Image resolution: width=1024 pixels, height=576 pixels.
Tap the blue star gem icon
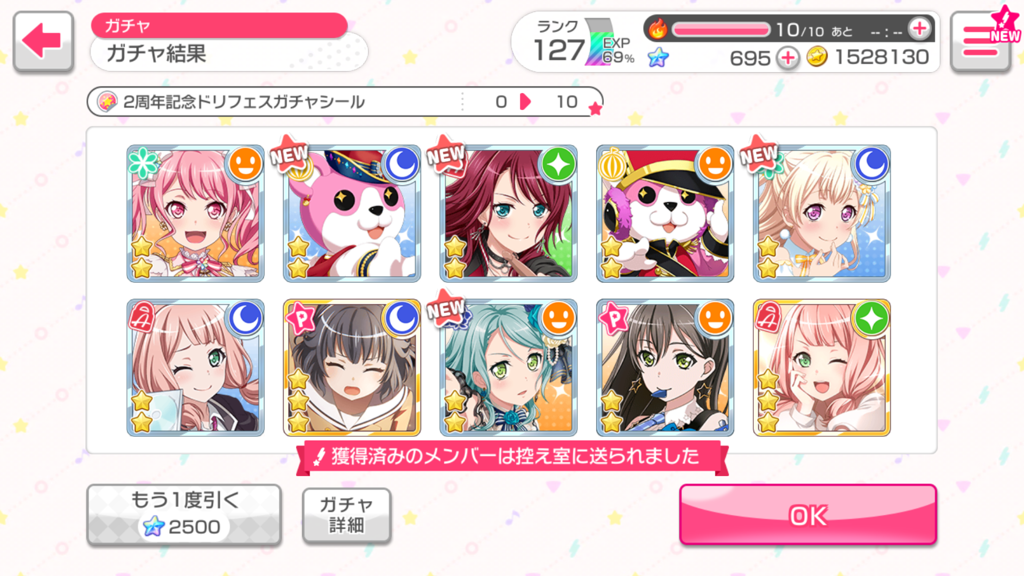pos(658,58)
